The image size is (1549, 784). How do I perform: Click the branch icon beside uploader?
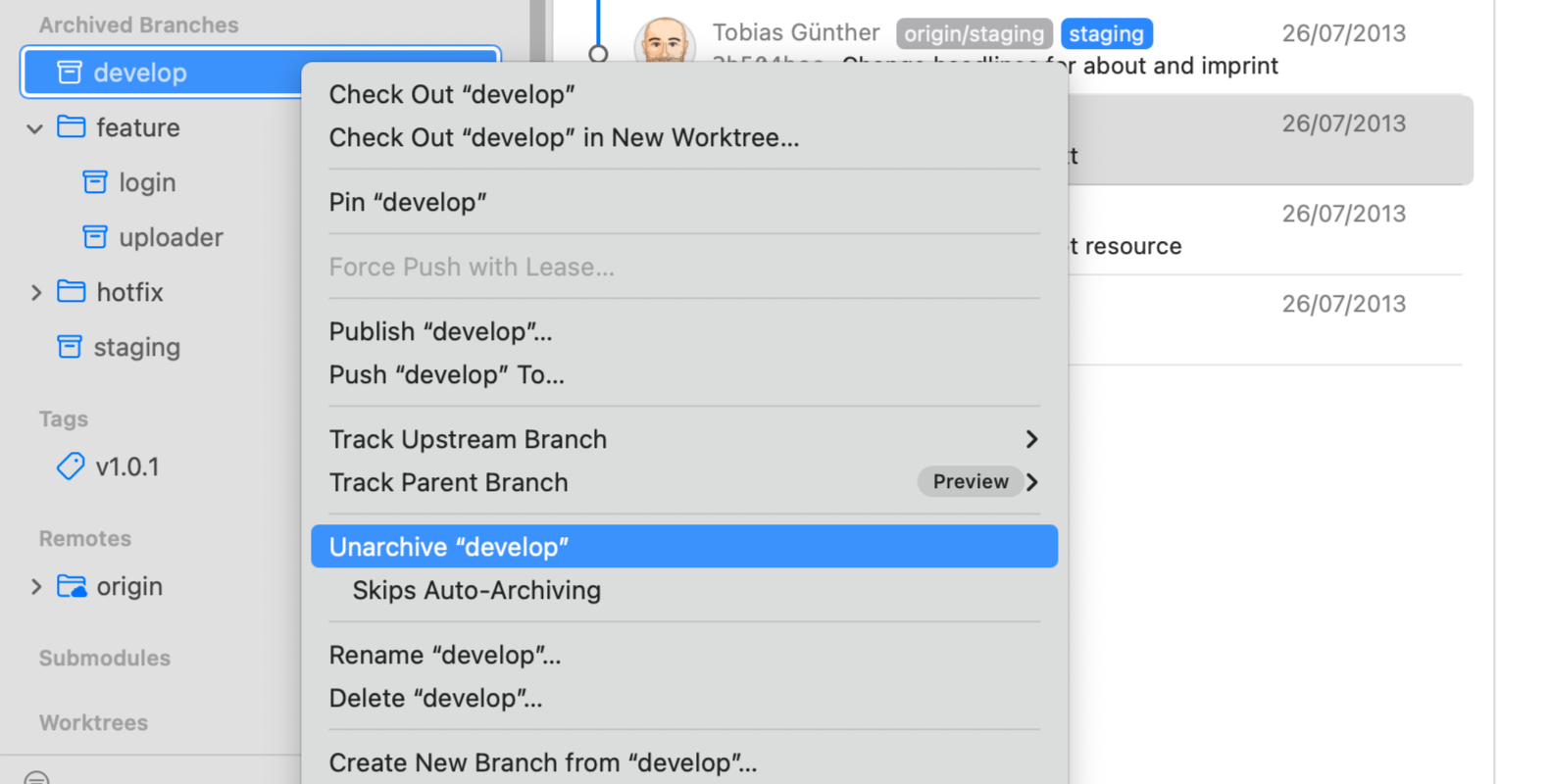coord(94,237)
